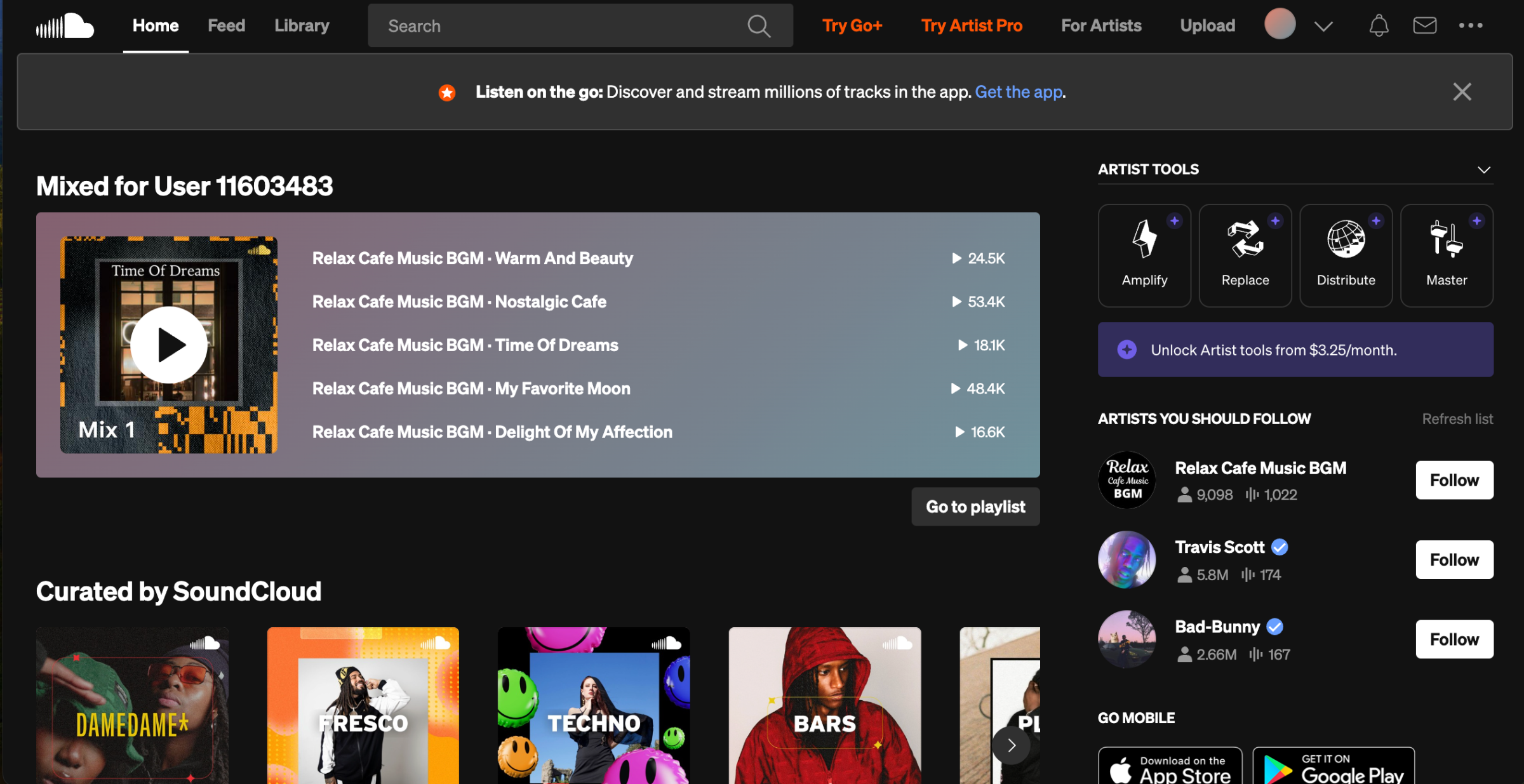Play the Mix 1 playlist

point(168,344)
